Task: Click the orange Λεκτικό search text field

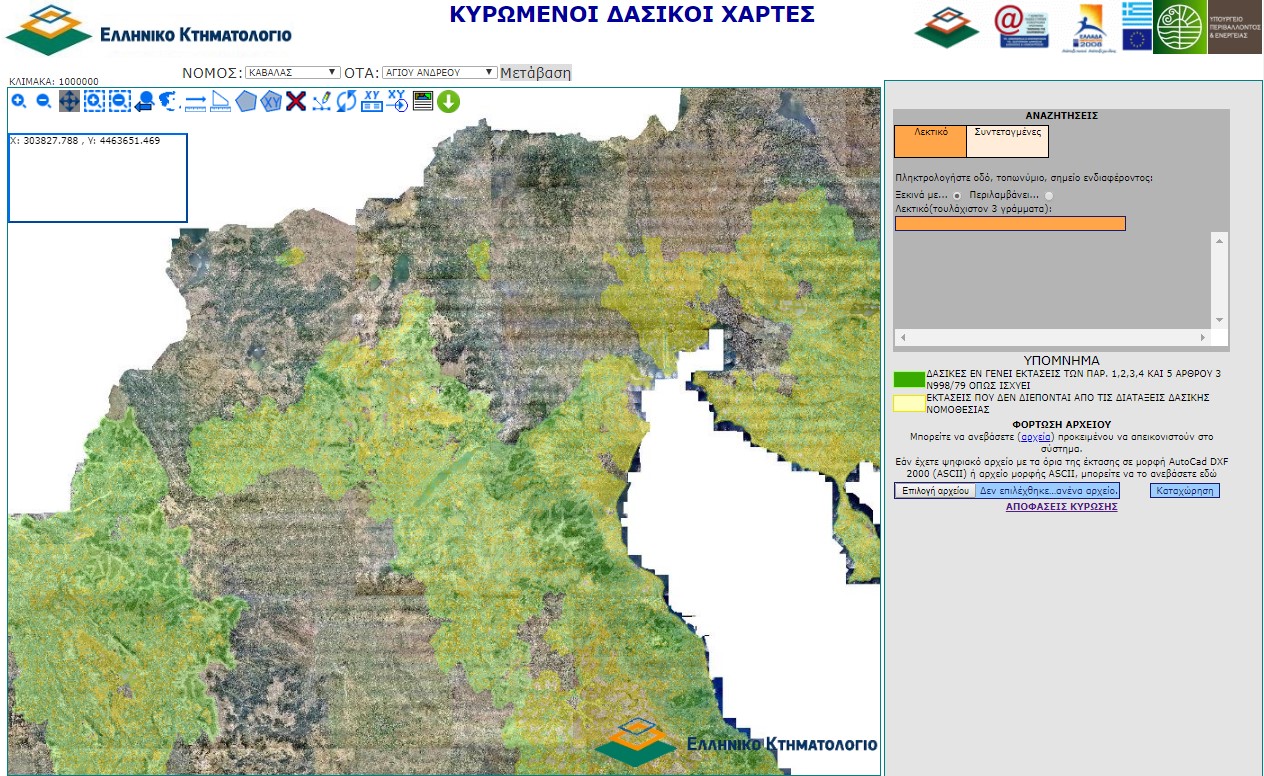Action: click(x=1010, y=223)
